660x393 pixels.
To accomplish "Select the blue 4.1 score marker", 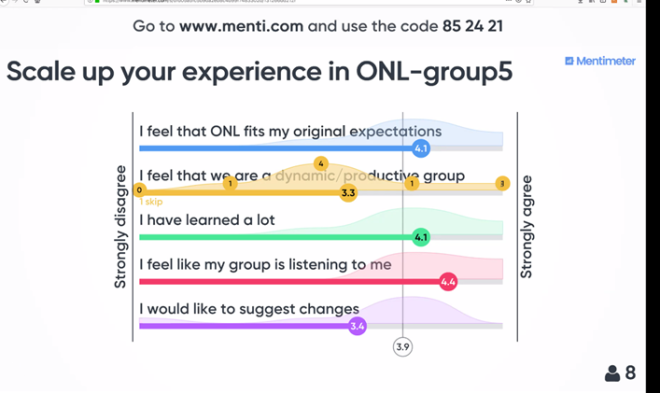I will 421,148.
